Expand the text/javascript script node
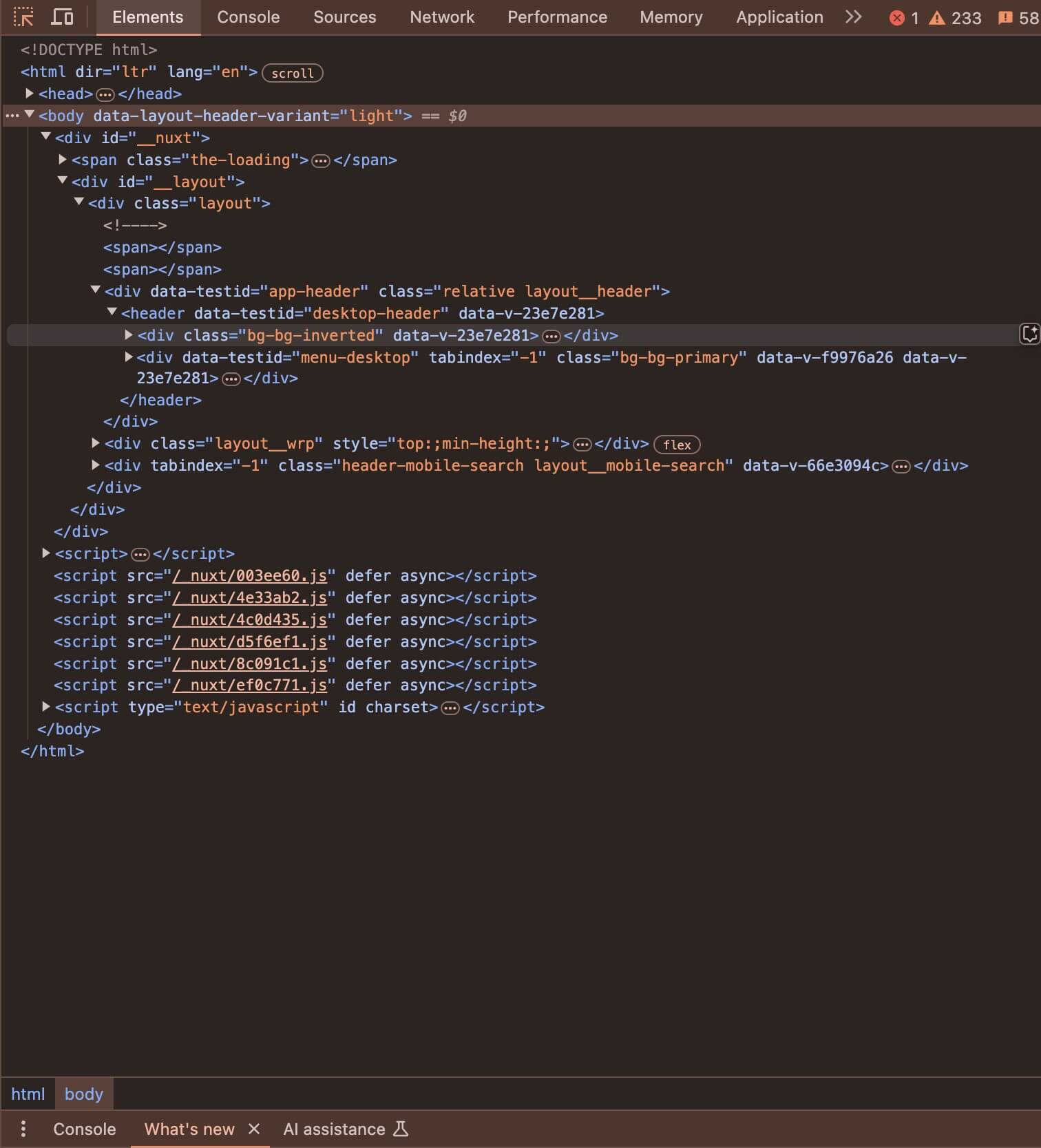 pos(46,706)
